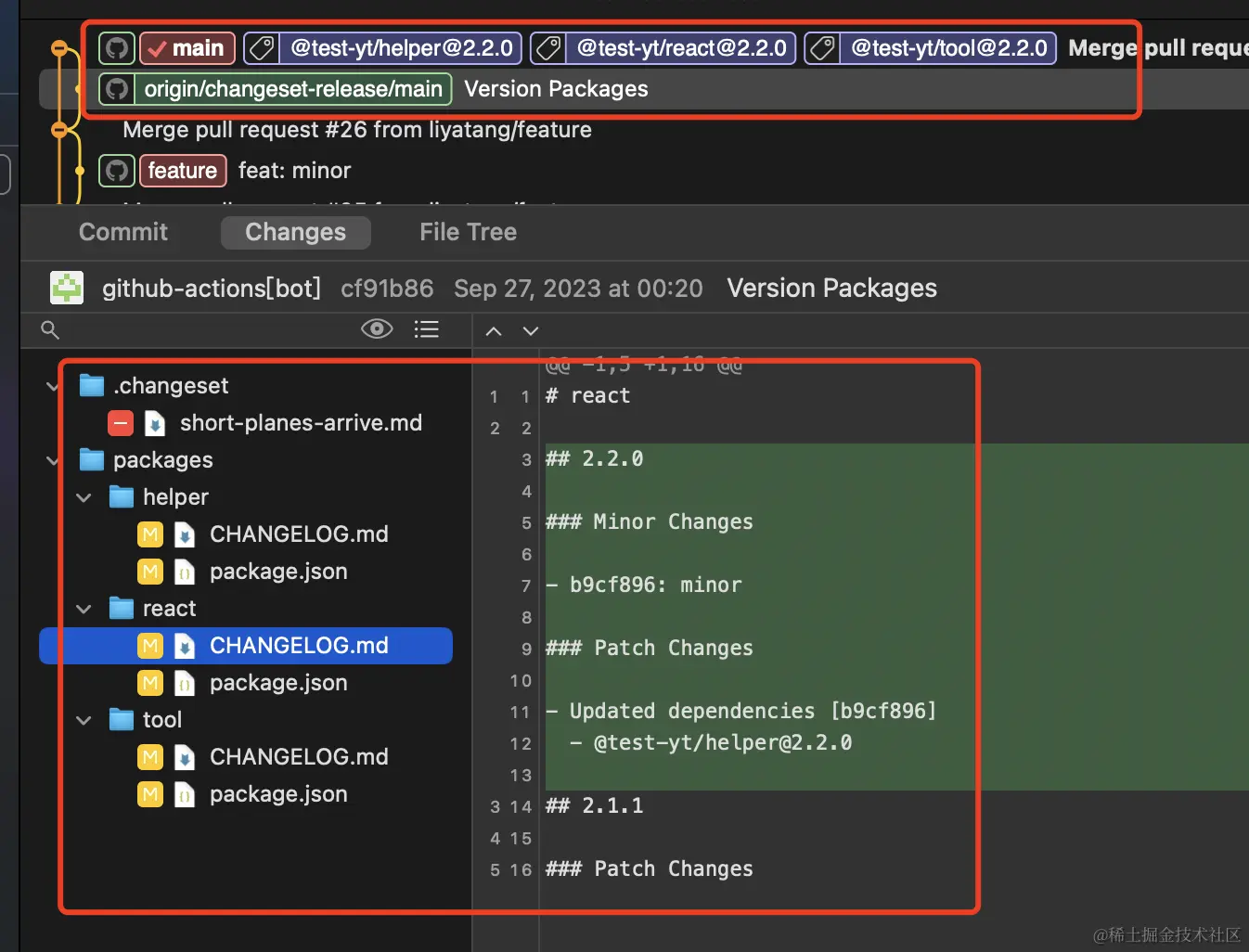Screen dimensions: 1249x952
Task: Collapse the tool folder
Action: click(x=84, y=720)
